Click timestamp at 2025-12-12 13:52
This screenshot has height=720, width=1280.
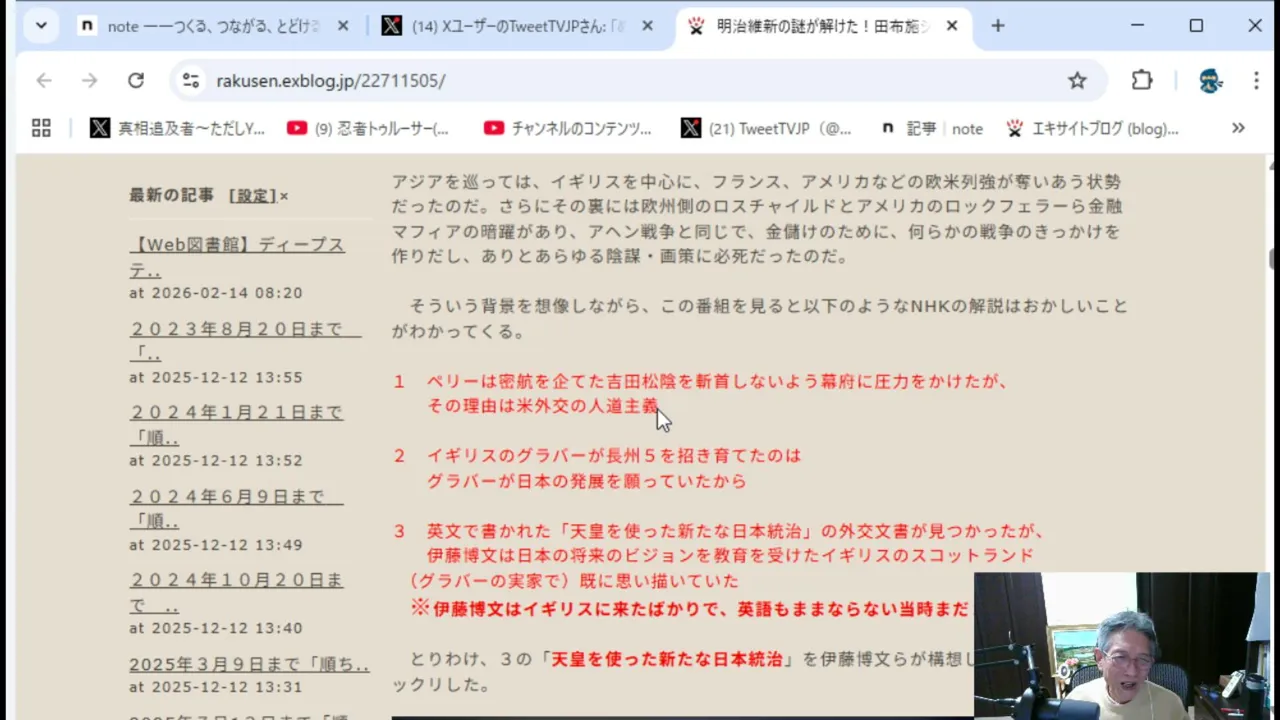pyautogui.click(x=215, y=460)
